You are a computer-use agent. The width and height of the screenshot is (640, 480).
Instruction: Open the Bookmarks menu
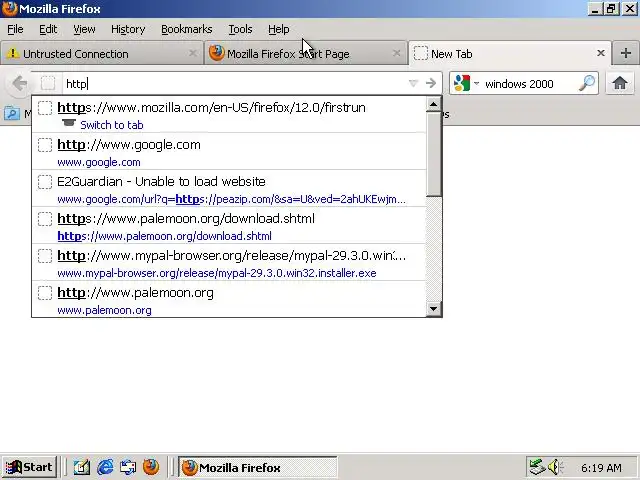coord(187,29)
